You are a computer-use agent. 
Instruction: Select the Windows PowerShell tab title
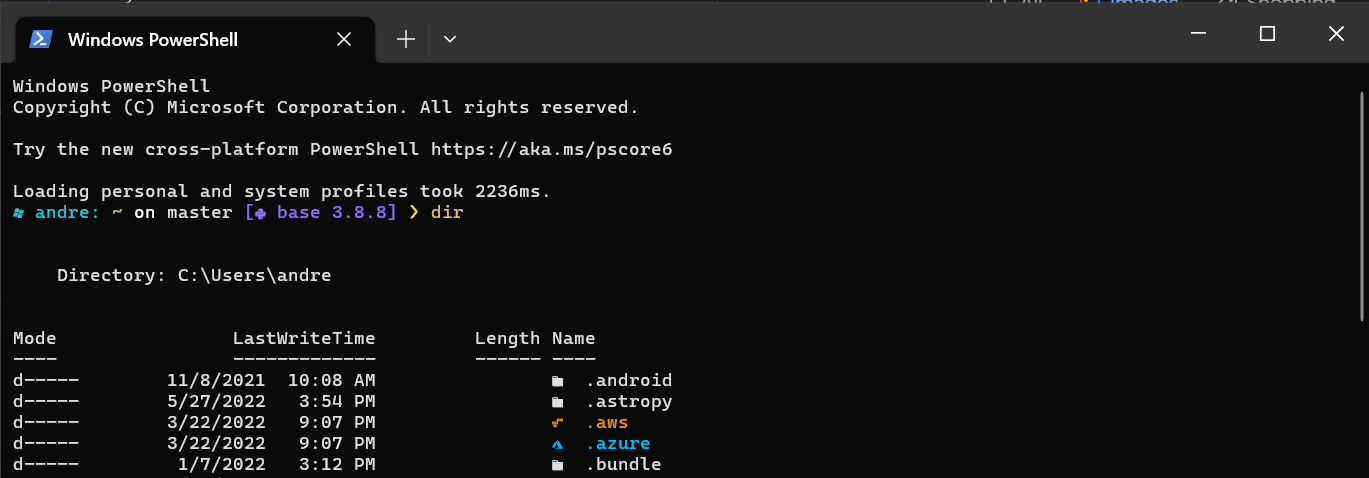[x=152, y=40]
